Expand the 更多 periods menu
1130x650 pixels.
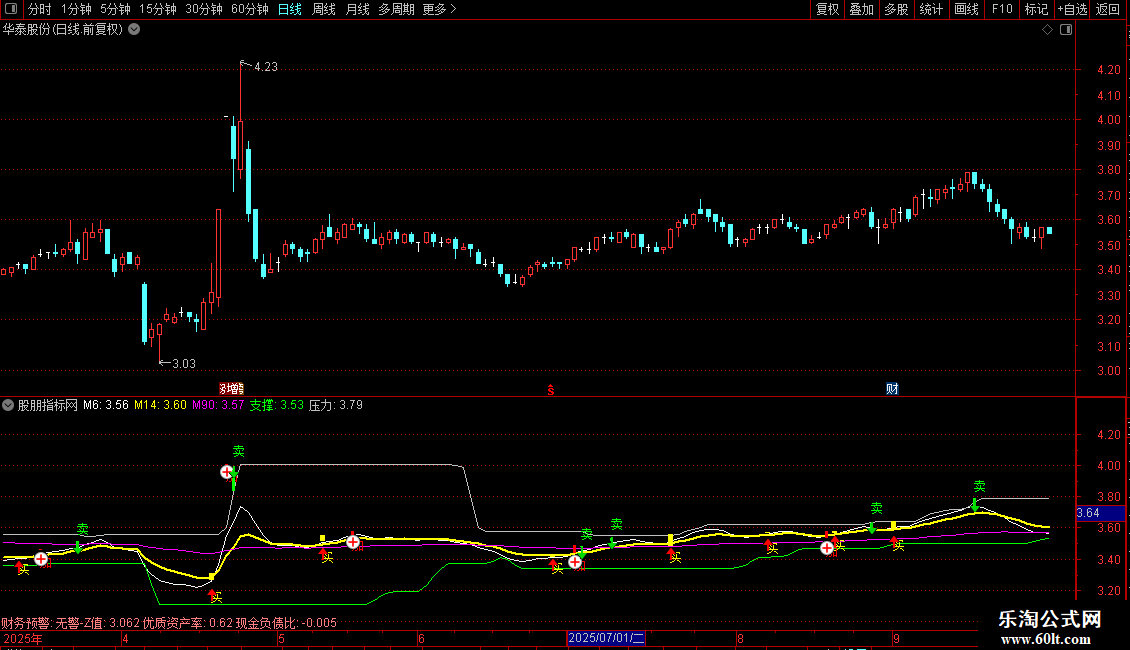point(439,9)
